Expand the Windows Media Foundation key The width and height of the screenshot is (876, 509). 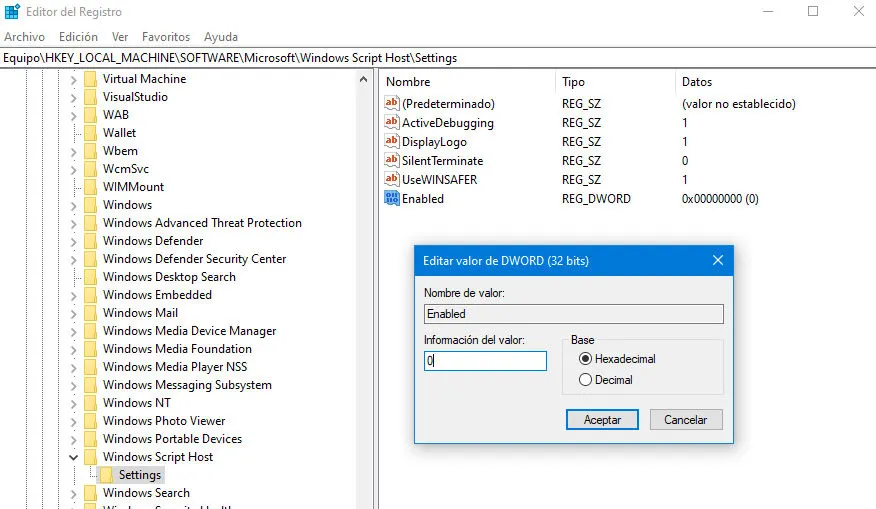[74, 349]
